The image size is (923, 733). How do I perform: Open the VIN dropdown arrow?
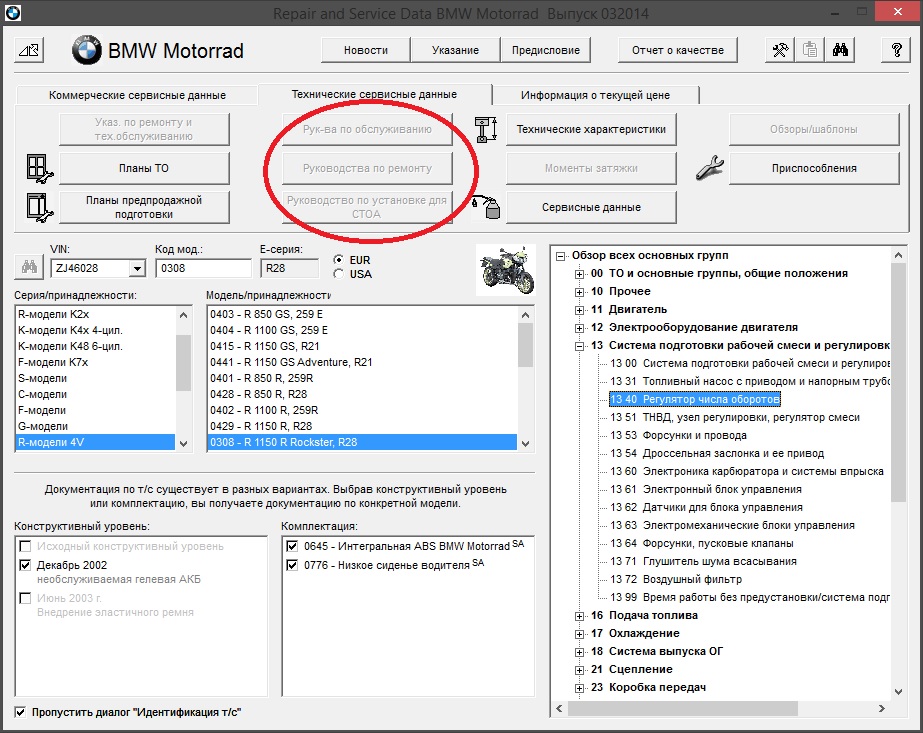[x=137, y=268]
